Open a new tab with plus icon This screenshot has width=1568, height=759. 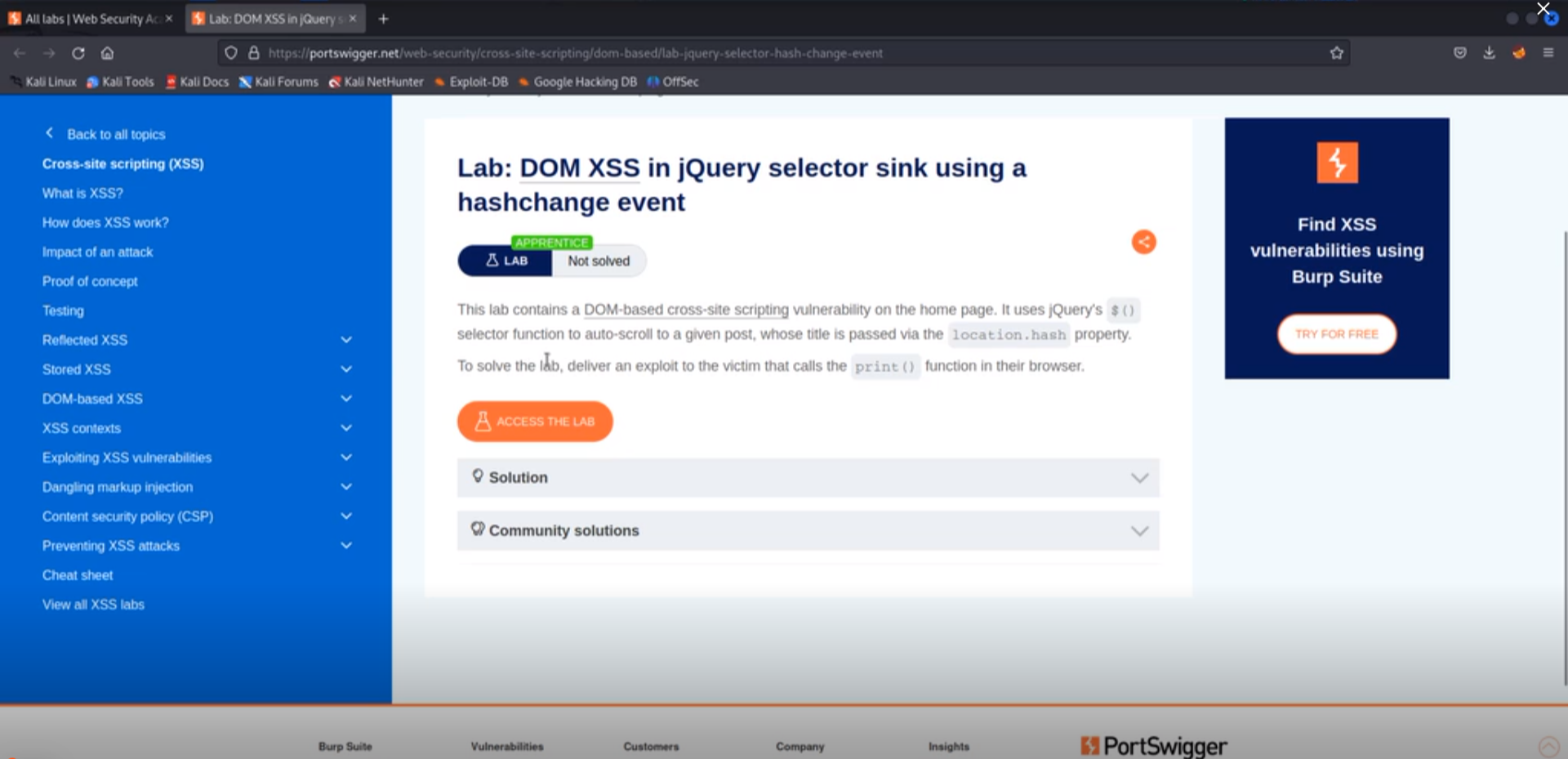[x=383, y=18]
